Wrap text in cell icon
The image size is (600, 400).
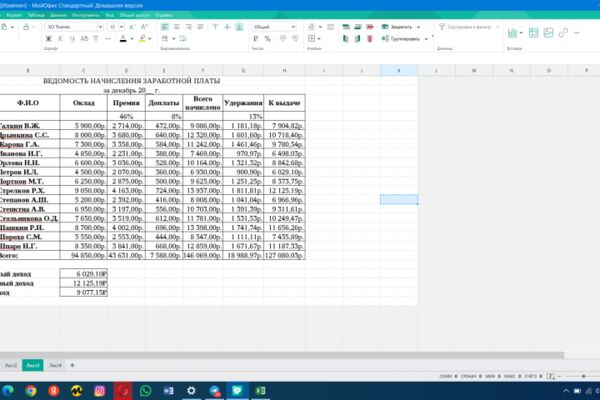coord(183,39)
